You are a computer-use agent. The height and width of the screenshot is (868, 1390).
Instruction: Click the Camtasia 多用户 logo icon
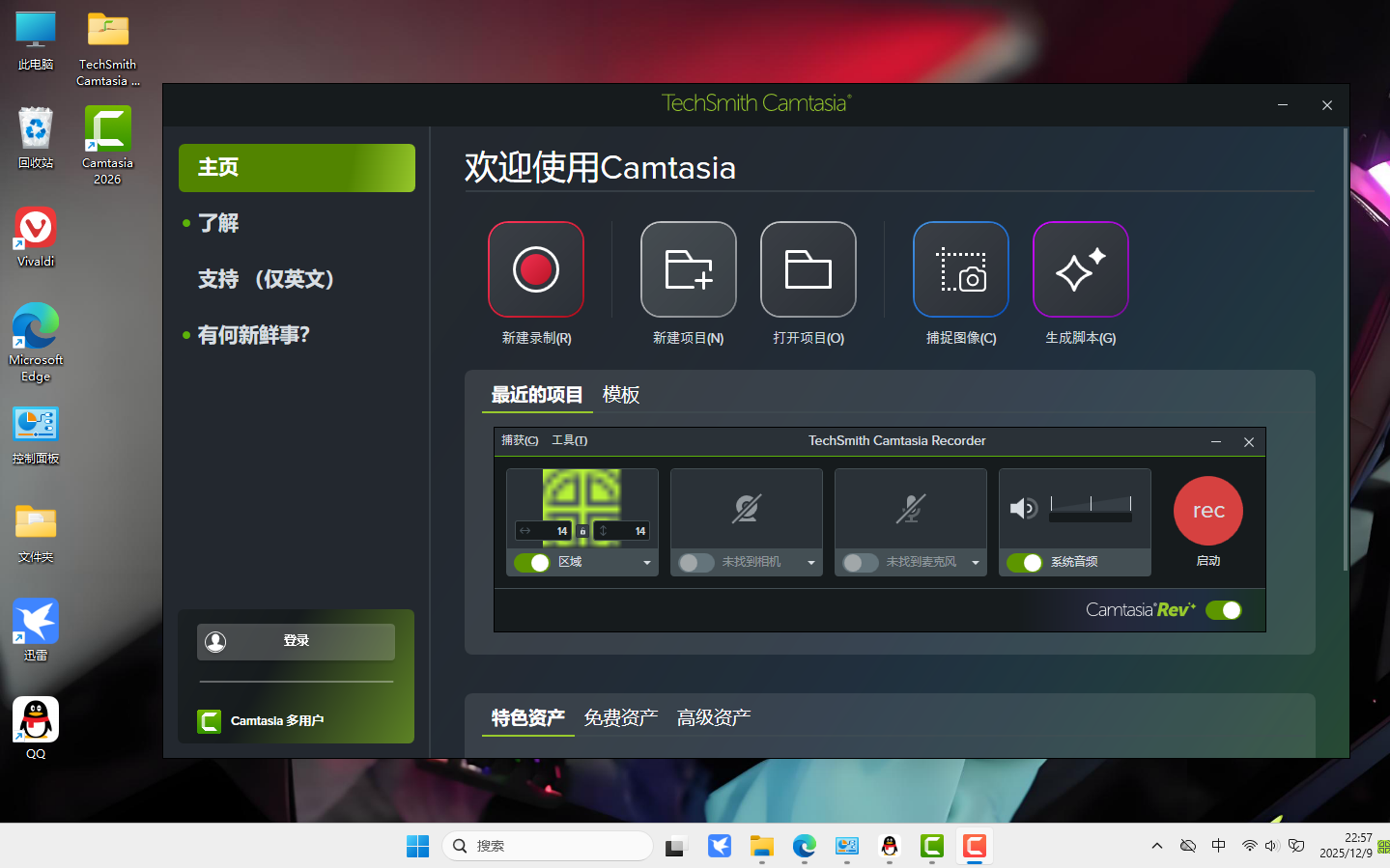pyautogui.click(x=209, y=721)
